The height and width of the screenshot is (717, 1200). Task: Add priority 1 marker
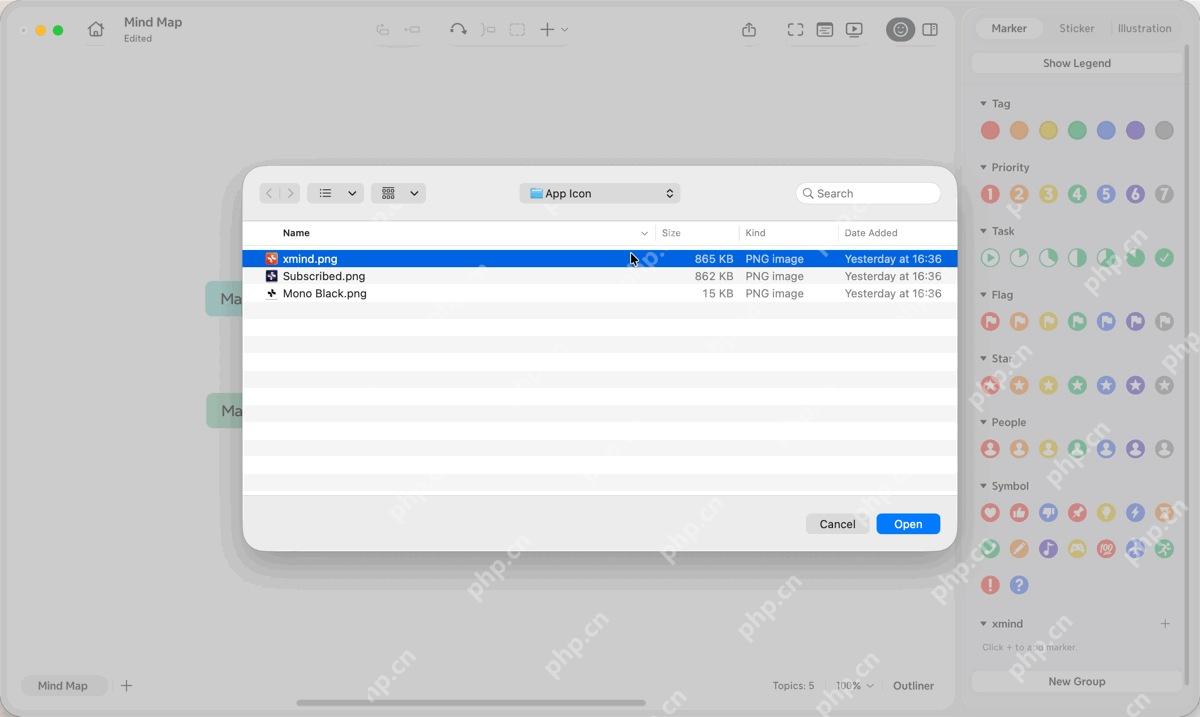pos(990,194)
